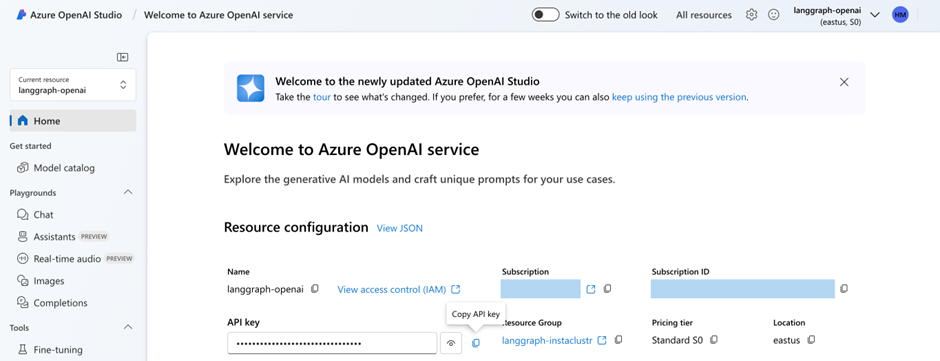Collapse the Playgrounds section
940x361 pixels.
click(x=128, y=192)
